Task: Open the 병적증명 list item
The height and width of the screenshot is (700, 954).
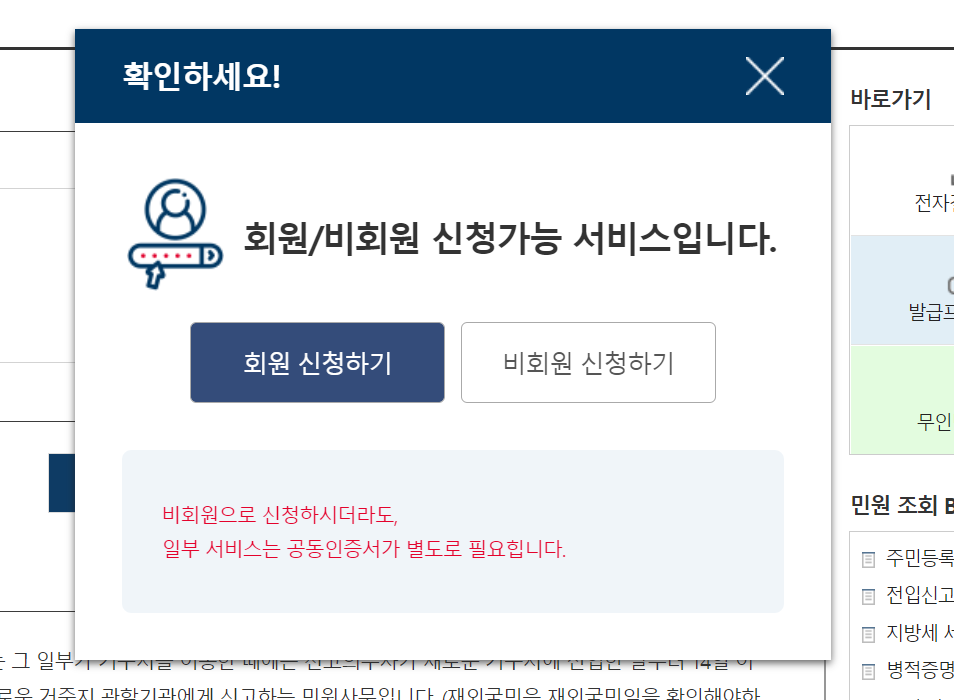Action: pos(919,670)
